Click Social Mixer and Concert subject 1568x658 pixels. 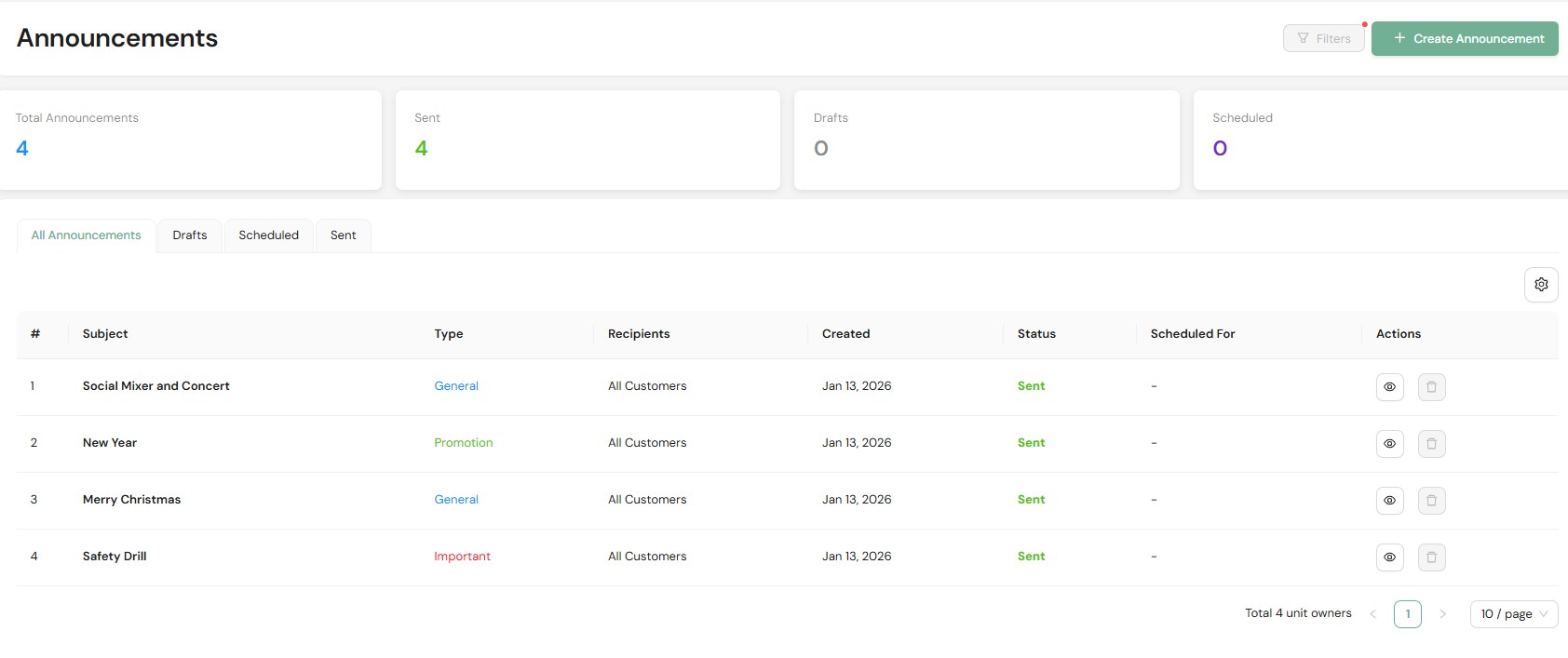[x=156, y=386]
